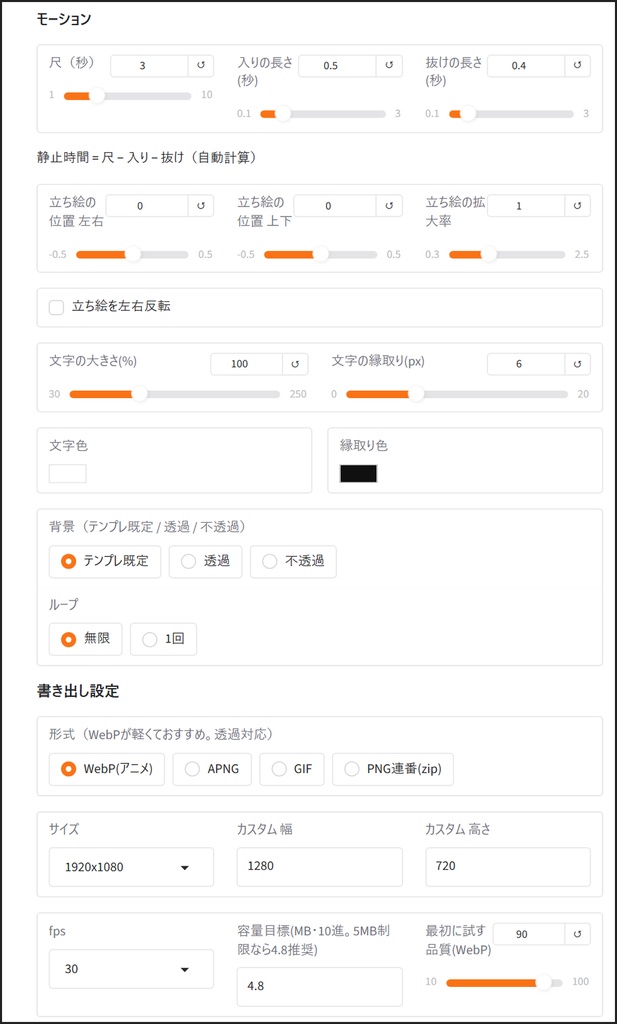Choose APNG export format

point(212,769)
